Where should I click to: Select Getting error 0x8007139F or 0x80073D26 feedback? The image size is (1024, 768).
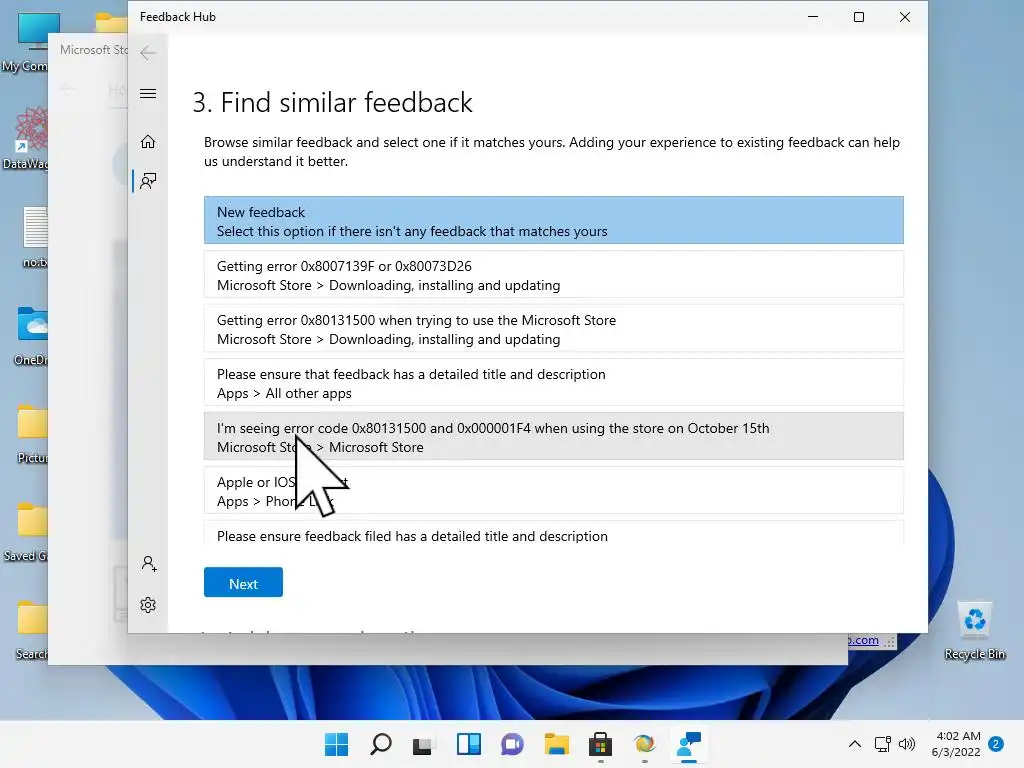(554, 275)
